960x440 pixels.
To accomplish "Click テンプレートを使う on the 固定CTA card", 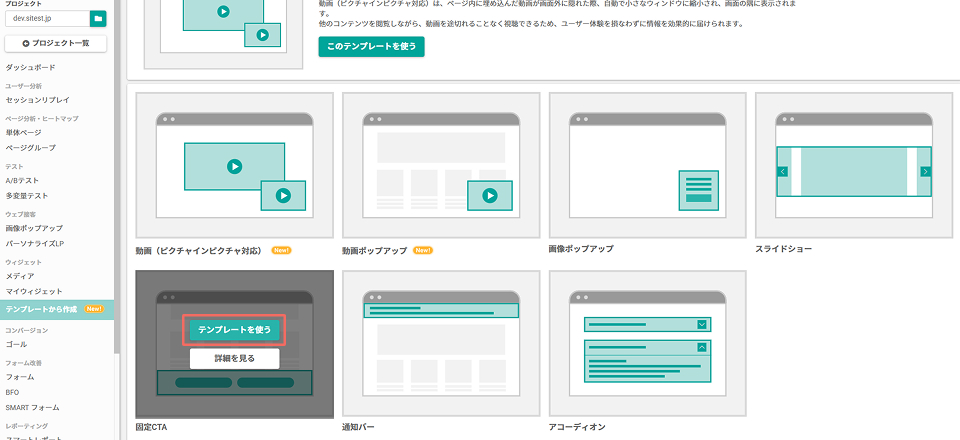I will [234, 330].
